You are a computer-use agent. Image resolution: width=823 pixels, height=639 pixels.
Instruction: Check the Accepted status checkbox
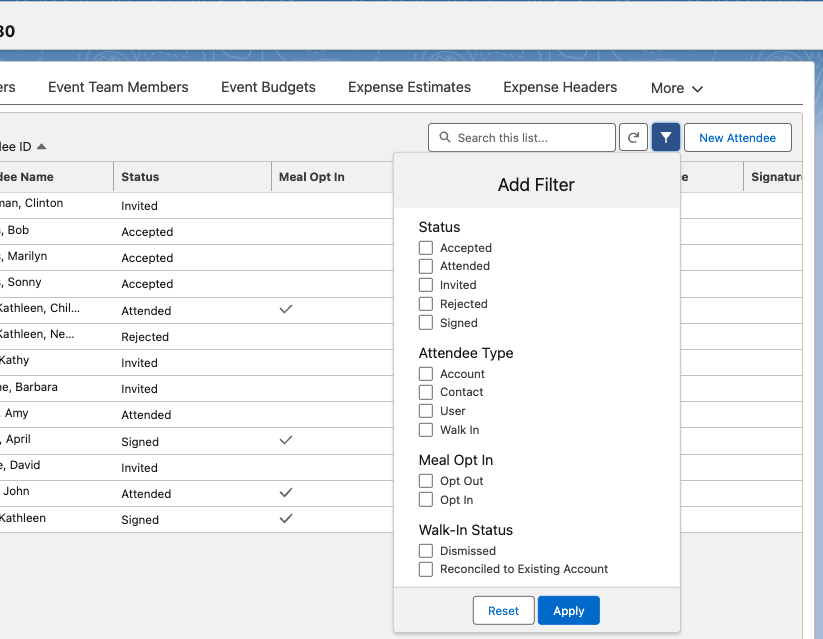click(426, 248)
